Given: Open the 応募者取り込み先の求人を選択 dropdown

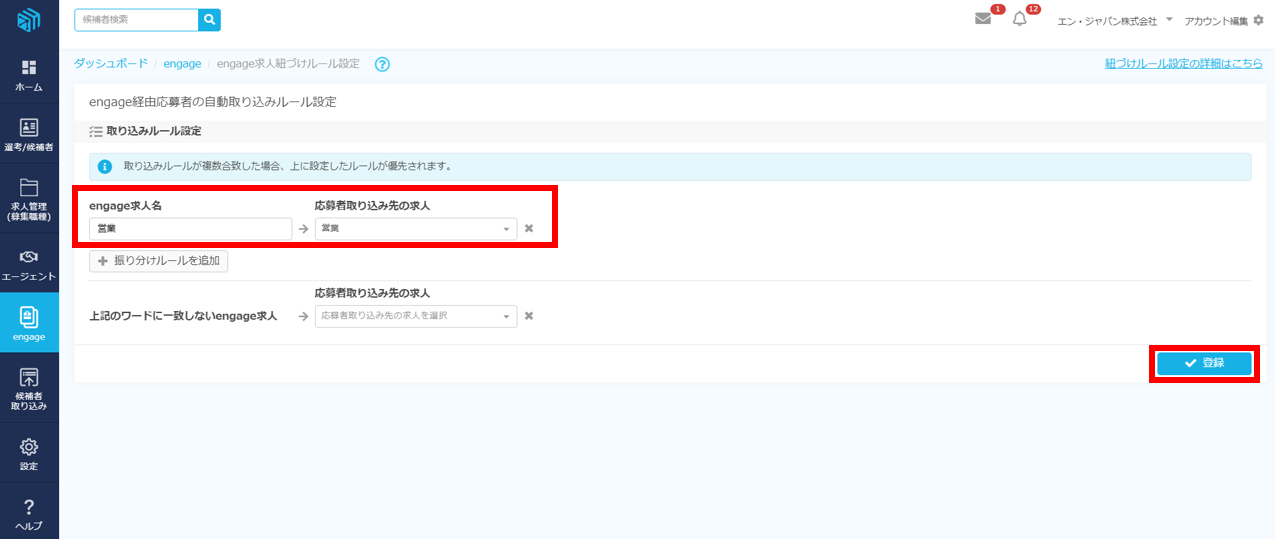Looking at the screenshot, I should coord(415,316).
